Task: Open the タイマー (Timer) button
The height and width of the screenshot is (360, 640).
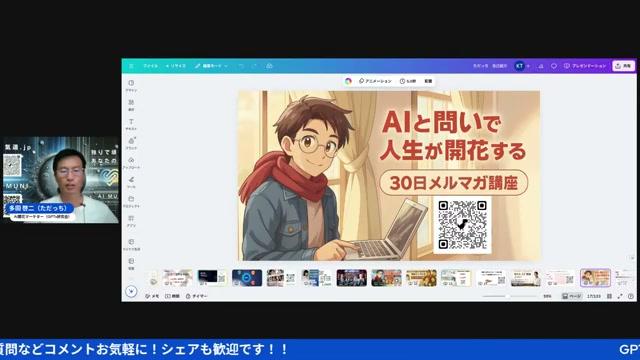Action: tap(196, 296)
